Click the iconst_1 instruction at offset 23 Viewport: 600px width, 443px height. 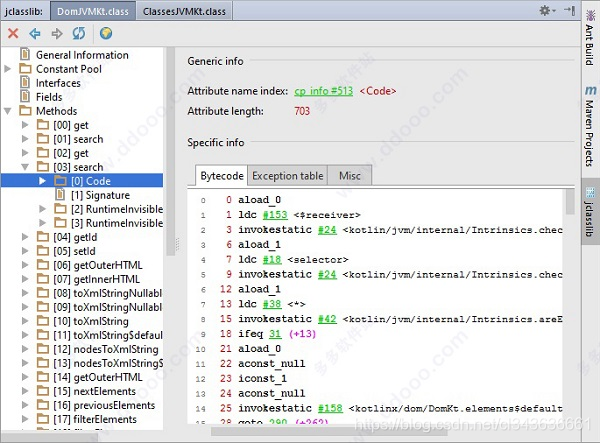[x=262, y=378]
